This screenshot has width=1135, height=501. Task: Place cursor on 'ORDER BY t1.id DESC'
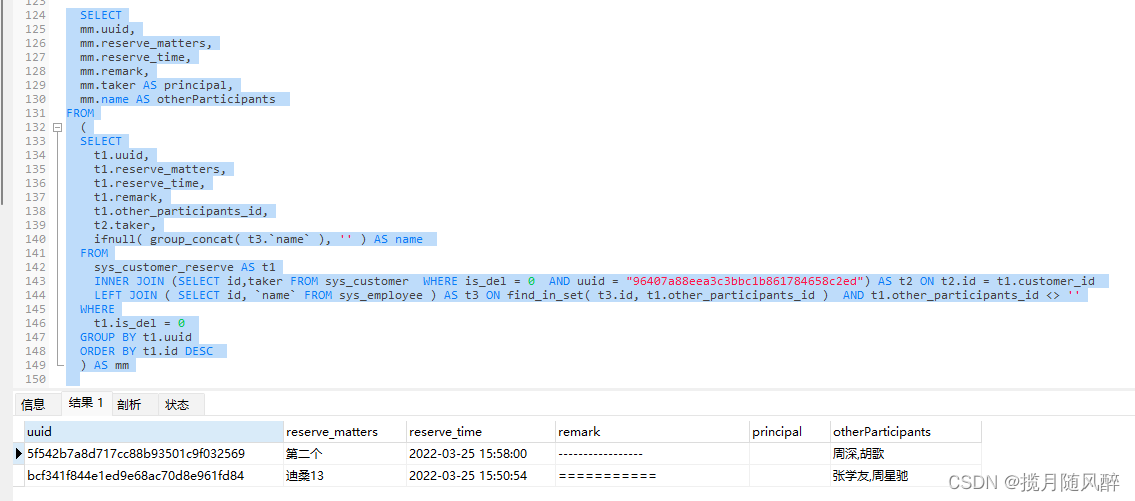pyautogui.click(x=146, y=351)
